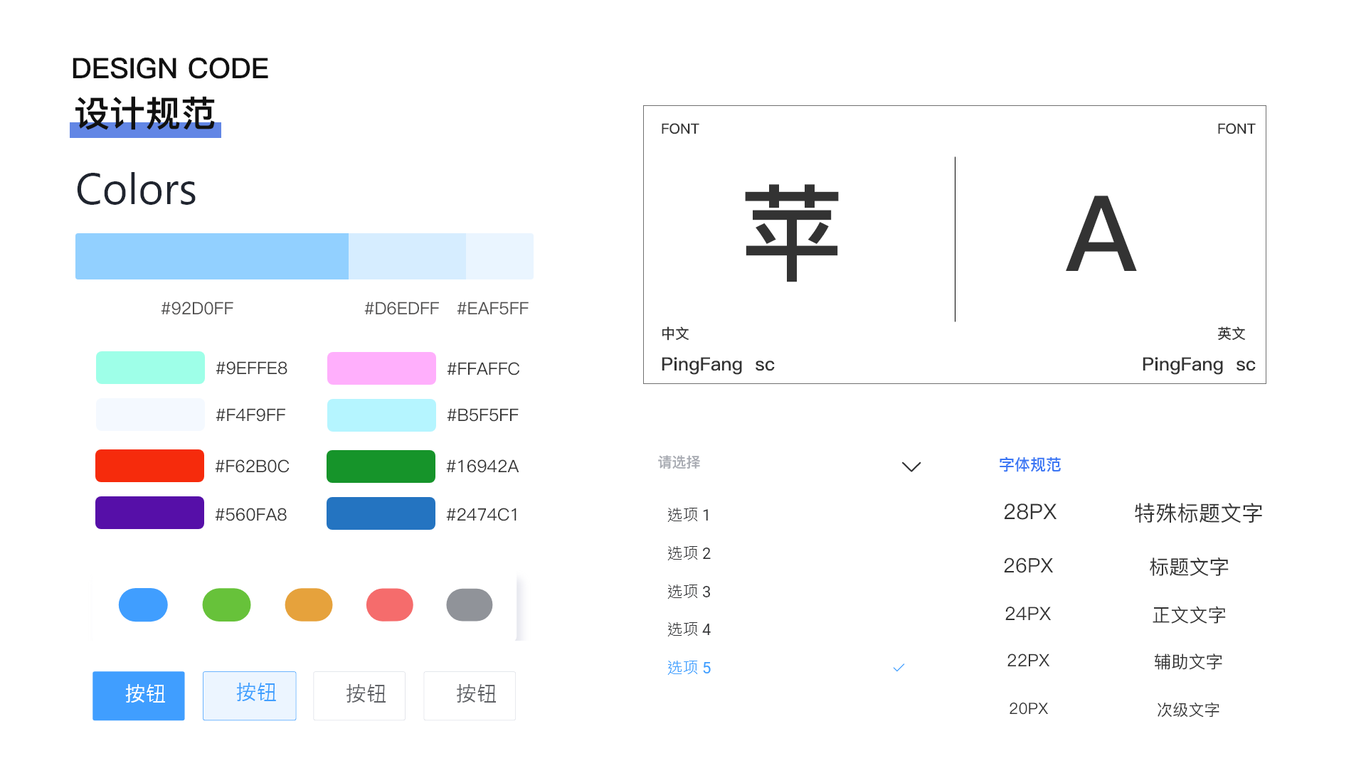Open the 请选择 dropdown chevron
1366x768 pixels.
pos(911,466)
